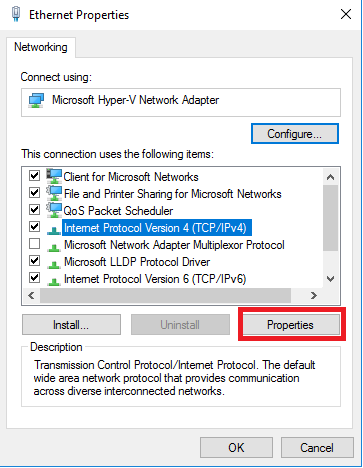The width and height of the screenshot is (363, 468).
Task: Select the Networking tab
Action: tap(41, 47)
